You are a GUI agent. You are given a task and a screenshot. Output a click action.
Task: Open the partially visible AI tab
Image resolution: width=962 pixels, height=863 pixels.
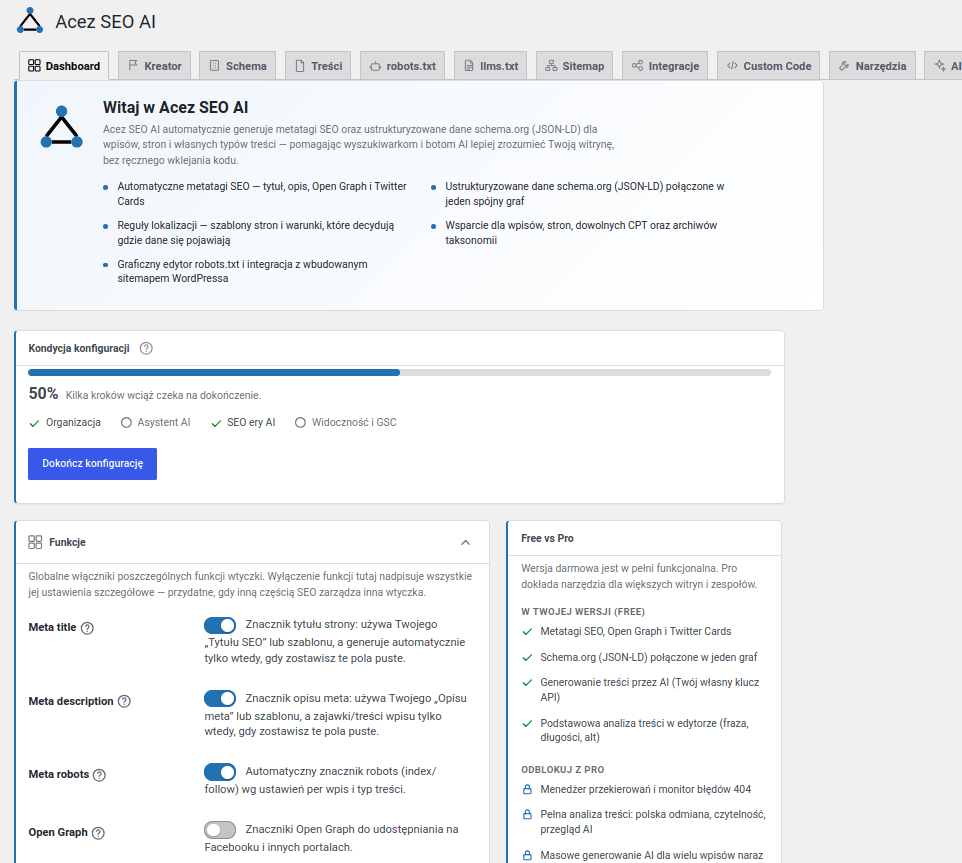click(x=944, y=66)
